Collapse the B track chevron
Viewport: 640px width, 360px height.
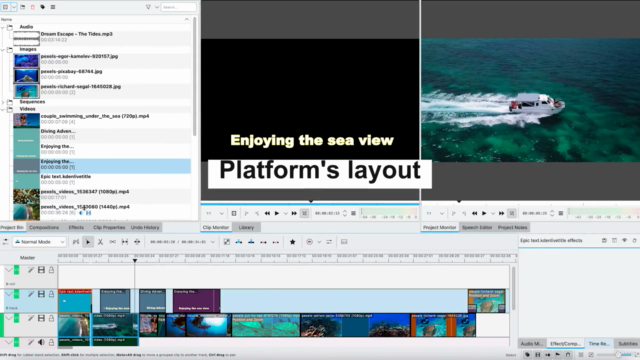click(8, 294)
